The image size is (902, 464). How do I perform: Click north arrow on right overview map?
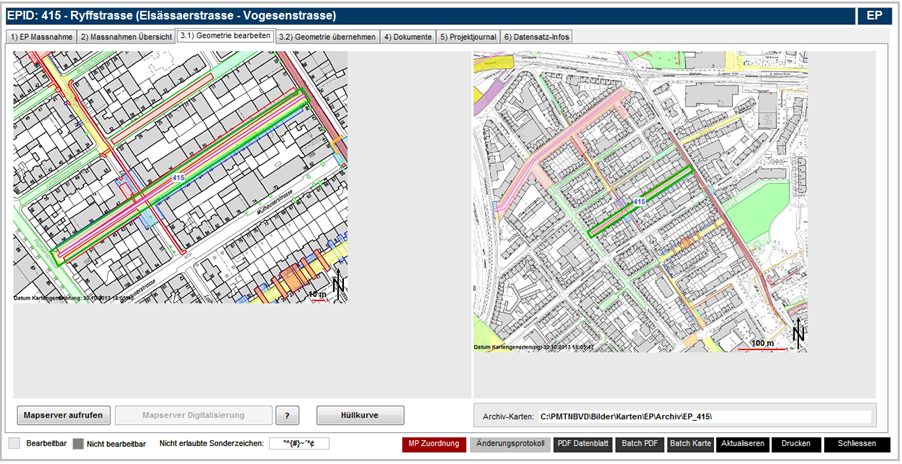tap(797, 334)
